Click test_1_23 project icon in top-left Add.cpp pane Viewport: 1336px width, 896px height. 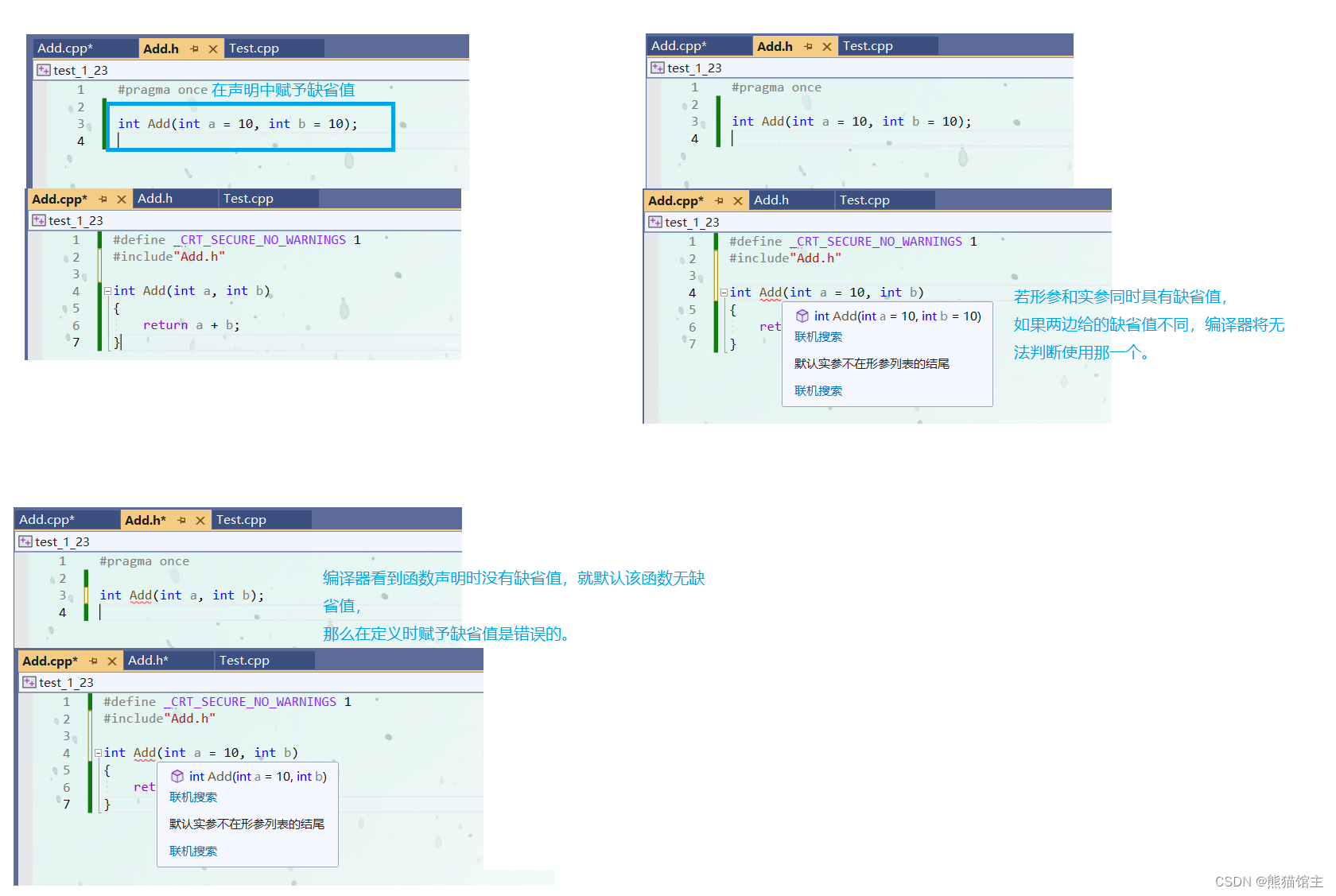39,220
